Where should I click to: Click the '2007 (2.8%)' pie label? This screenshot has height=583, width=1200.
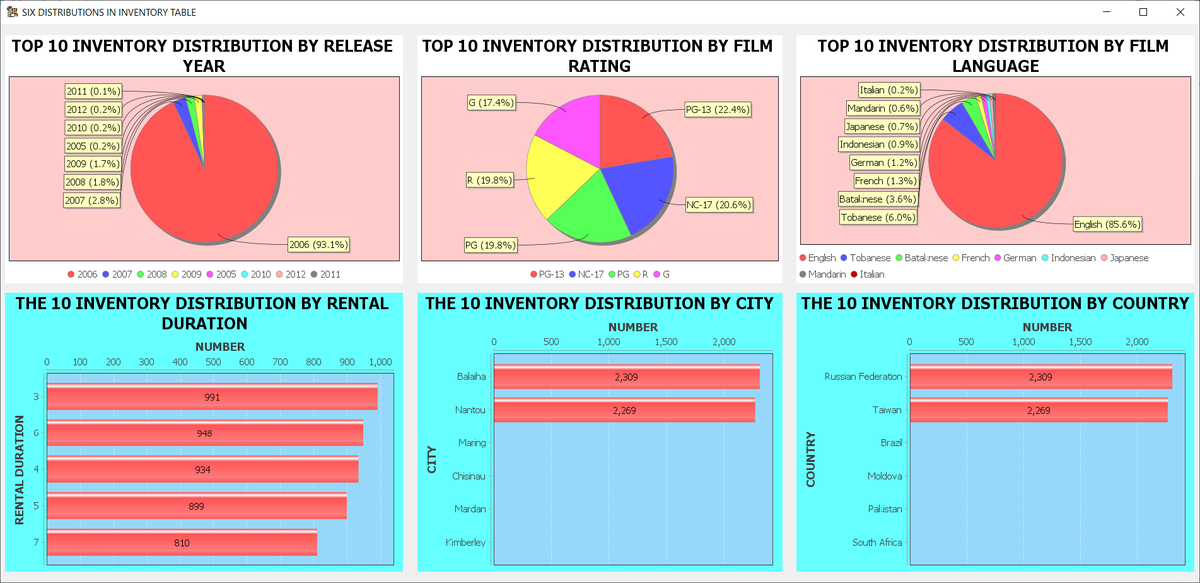click(x=93, y=200)
